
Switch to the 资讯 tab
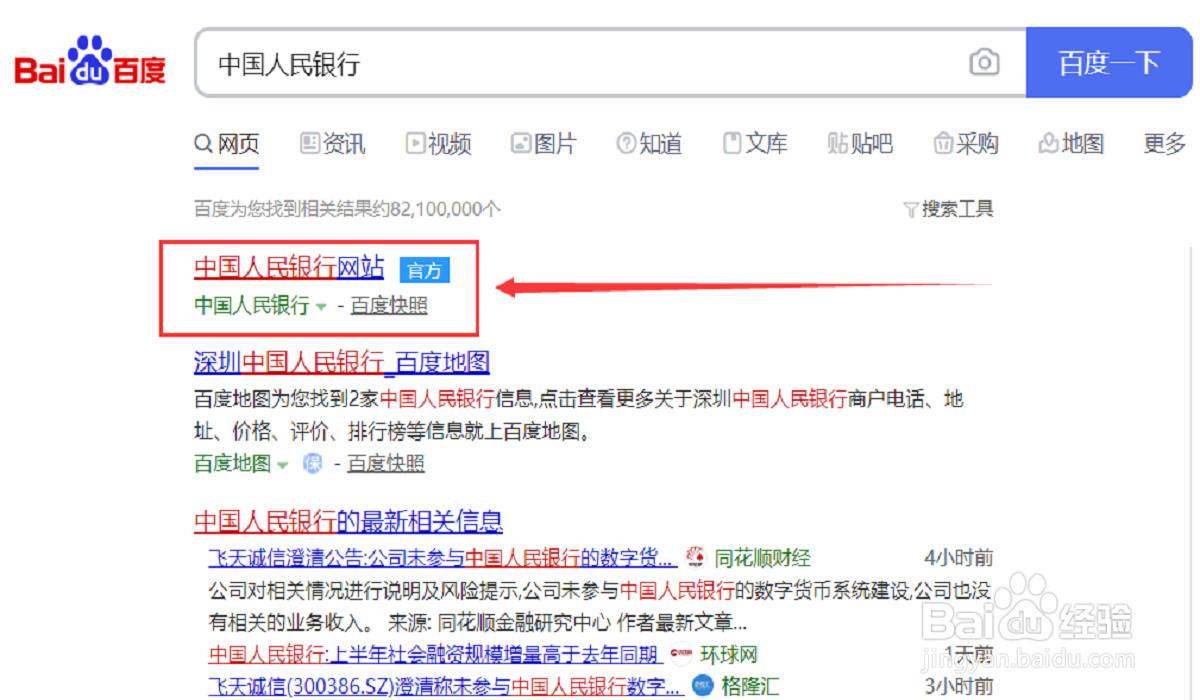(333, 144)
